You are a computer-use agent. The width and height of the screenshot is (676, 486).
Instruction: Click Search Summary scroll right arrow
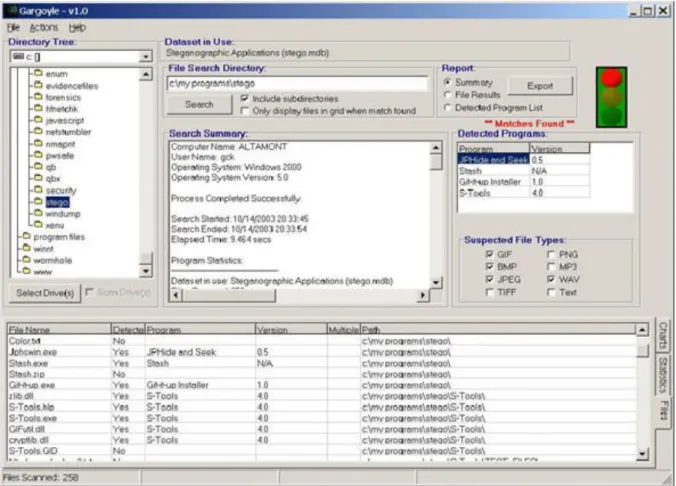pyautogui.click(x=423, y=295)
